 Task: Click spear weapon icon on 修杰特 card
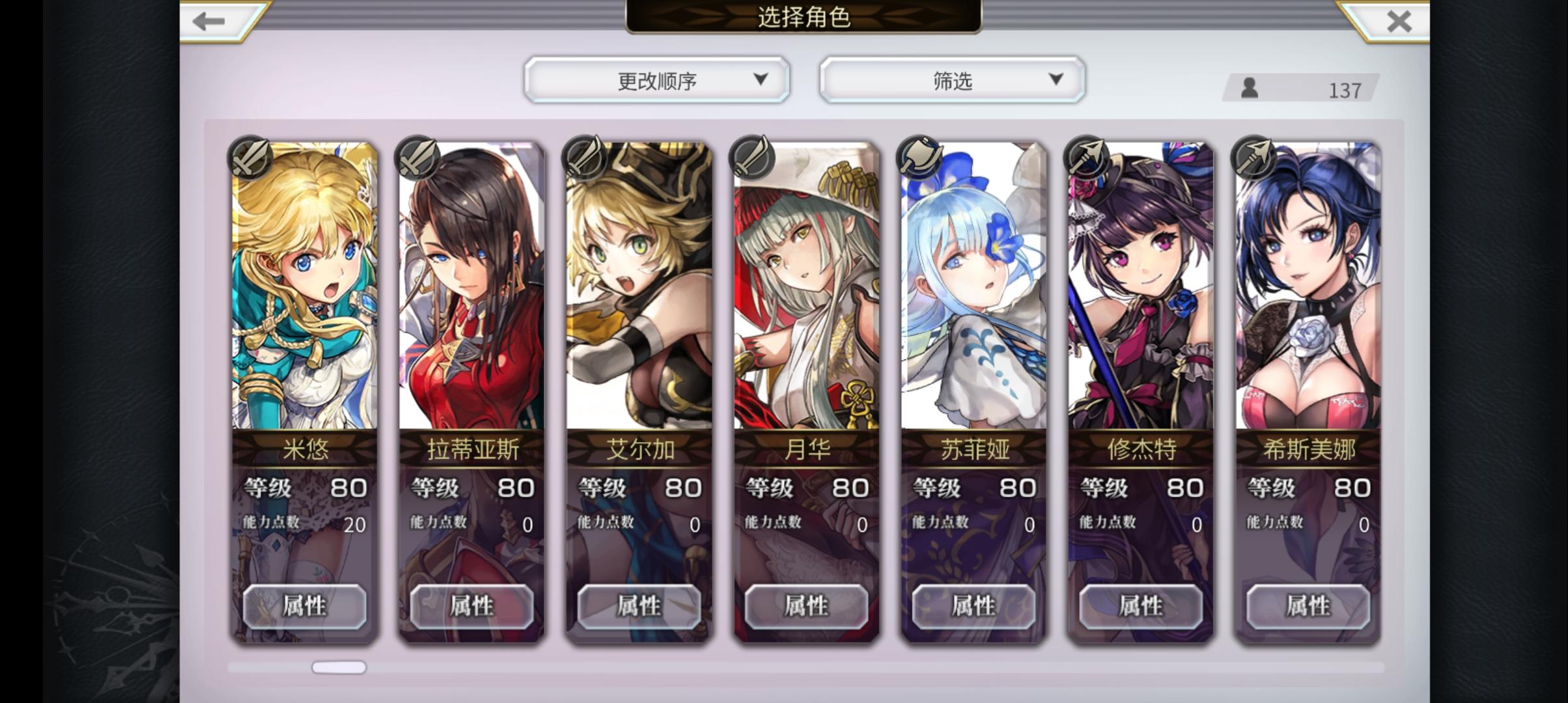pos(1086,158)
